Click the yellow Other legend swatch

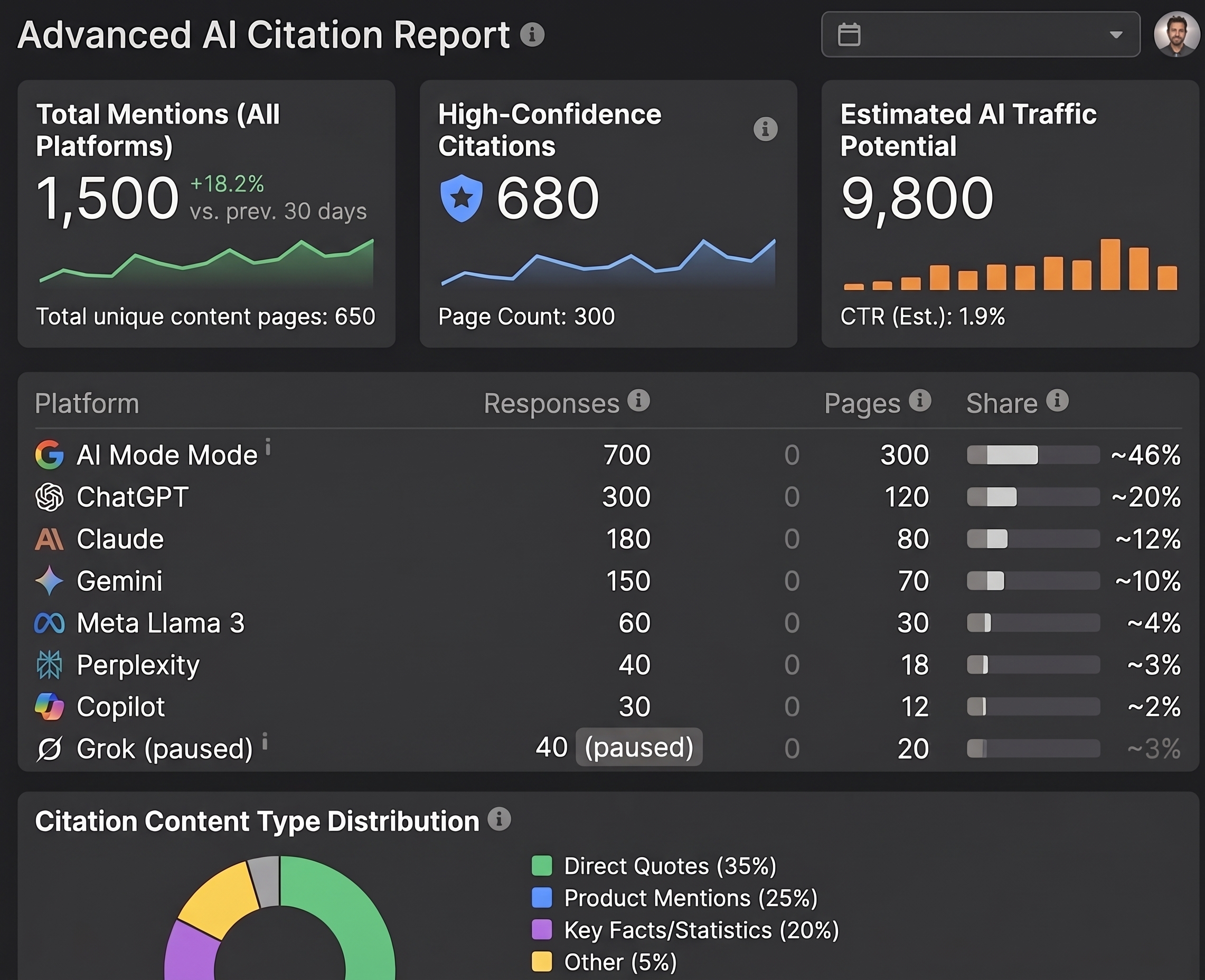542,962
